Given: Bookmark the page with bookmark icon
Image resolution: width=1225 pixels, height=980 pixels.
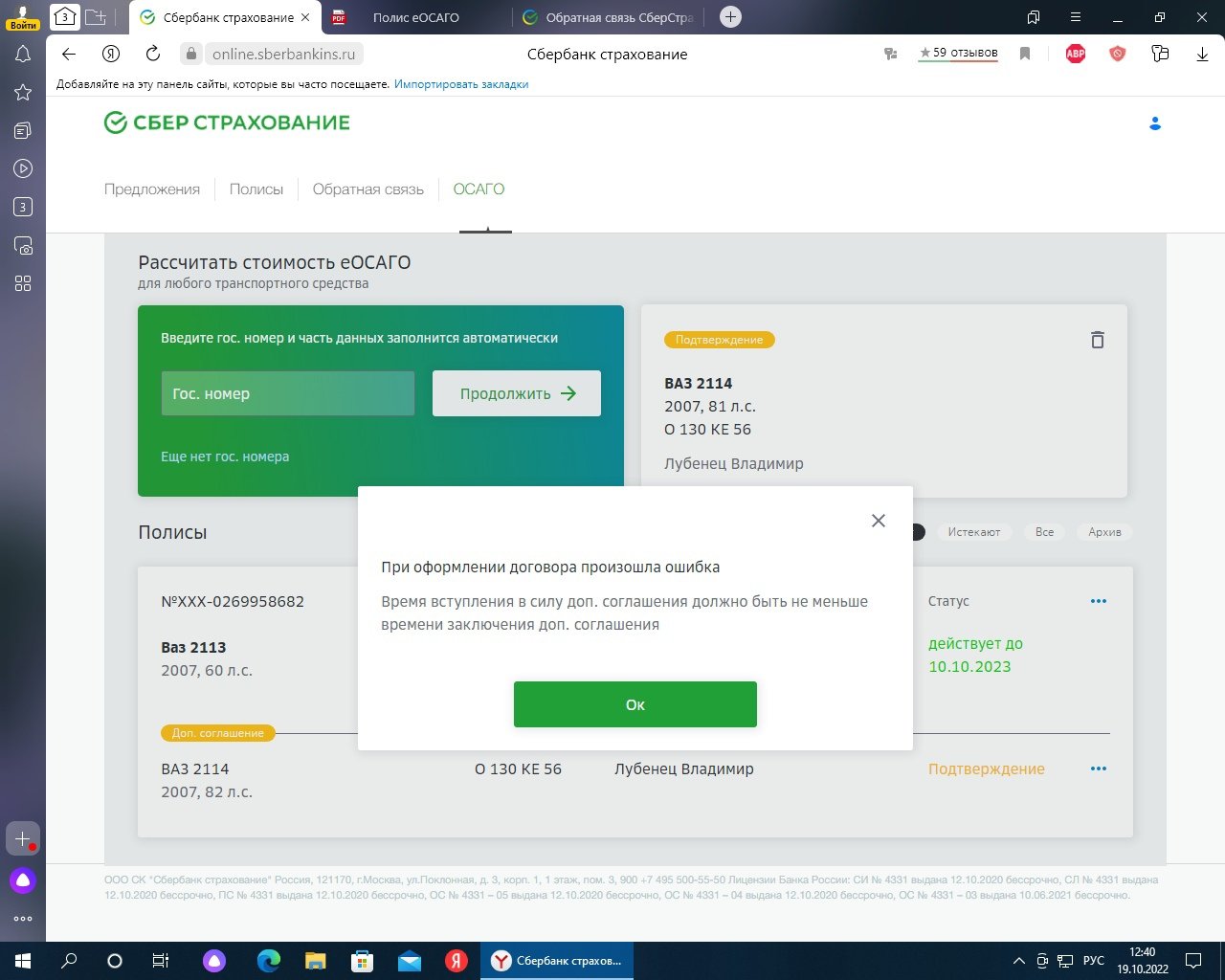Looking at the screenshot, I should click(x=1025, y=55).
